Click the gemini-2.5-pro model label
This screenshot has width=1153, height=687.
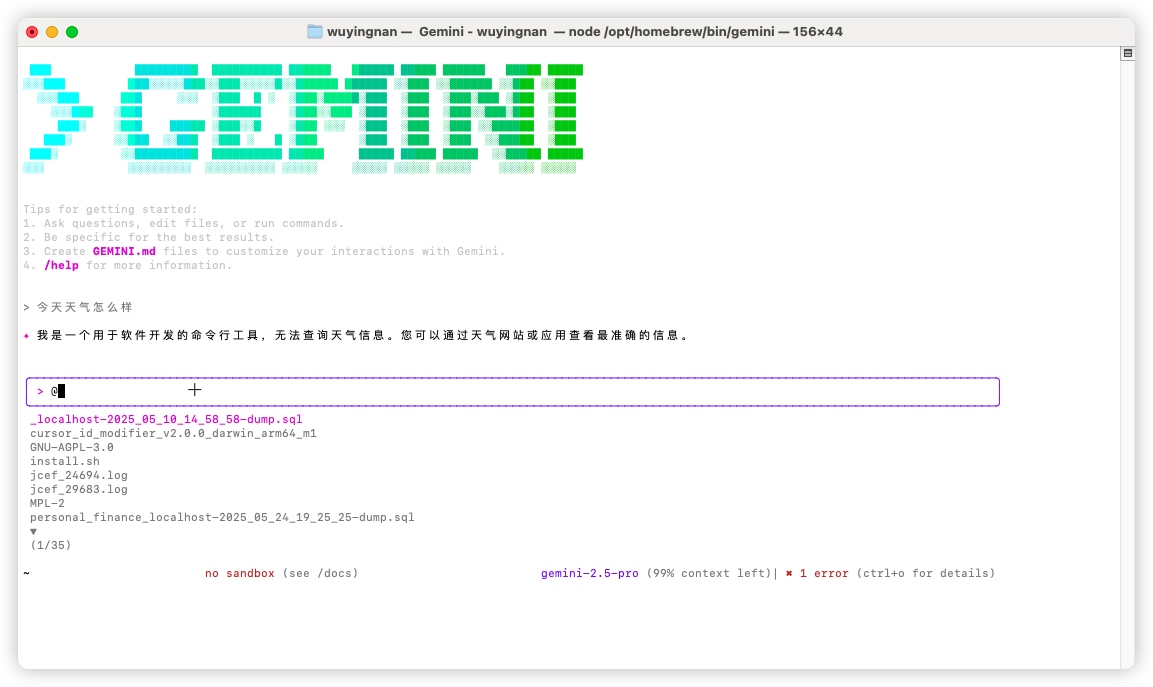click(590, 573)
